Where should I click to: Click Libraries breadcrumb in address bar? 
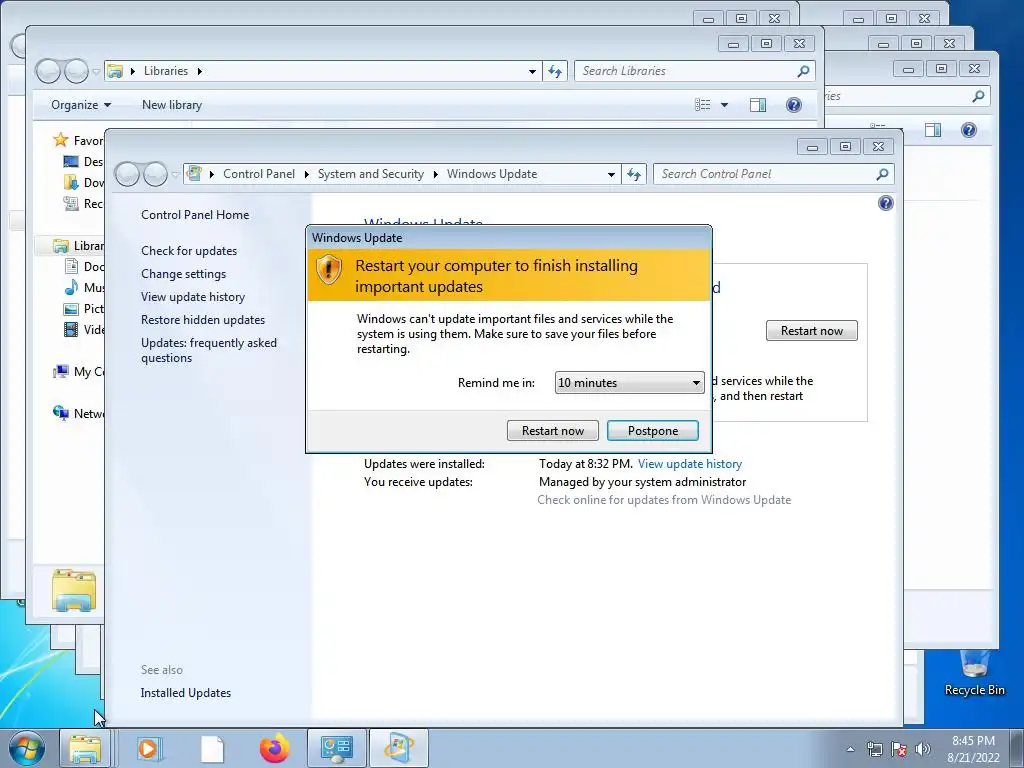[x=166, y=71]
